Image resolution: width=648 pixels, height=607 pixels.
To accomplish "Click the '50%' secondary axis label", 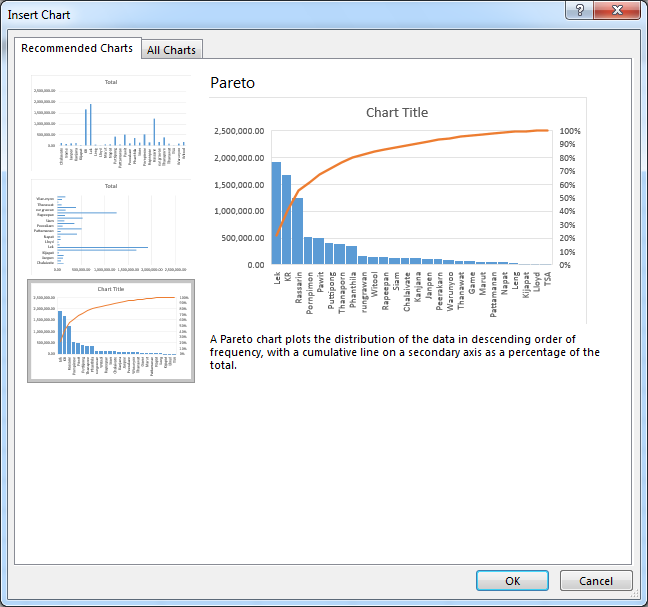I will (567, 198).
